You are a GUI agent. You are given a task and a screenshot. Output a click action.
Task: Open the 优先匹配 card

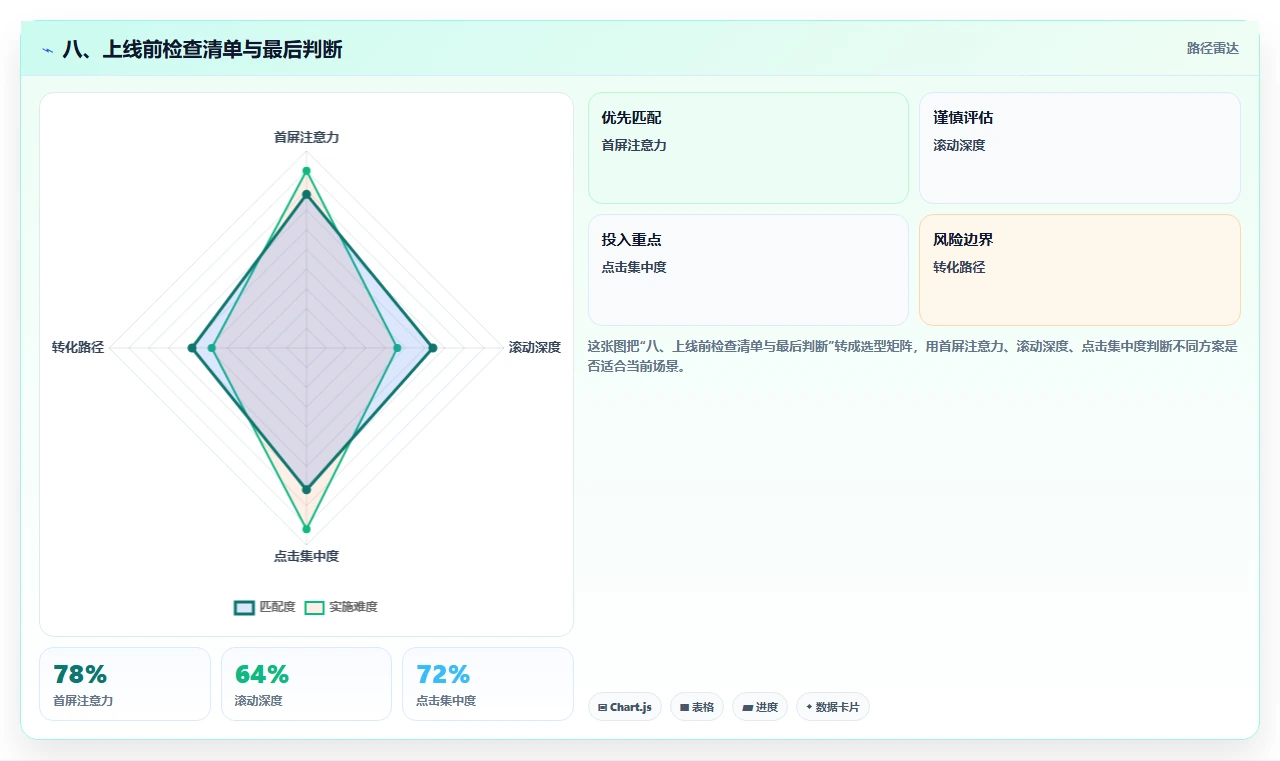(x=748, y=148)
